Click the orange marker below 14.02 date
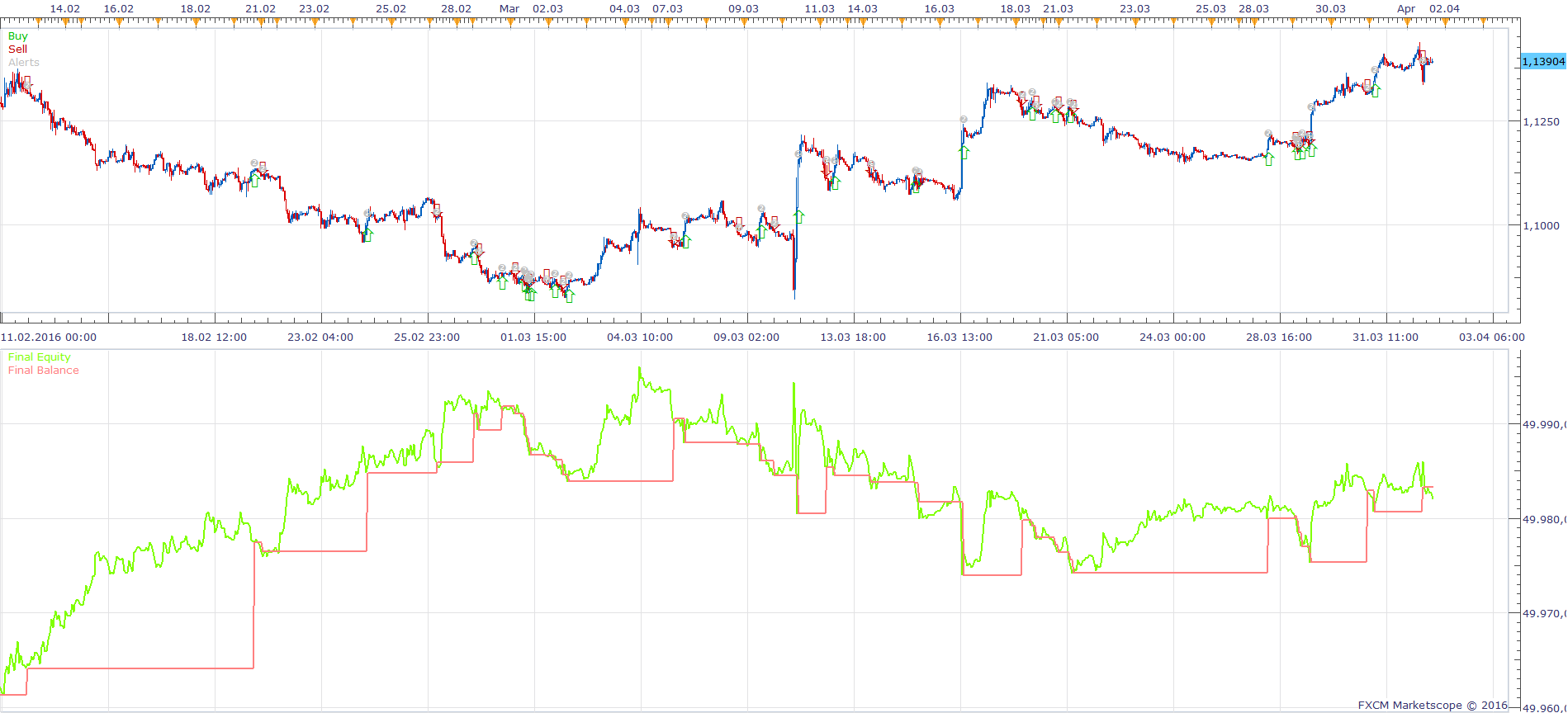This screenshot has width=1568, height=713. click(66, 22)
